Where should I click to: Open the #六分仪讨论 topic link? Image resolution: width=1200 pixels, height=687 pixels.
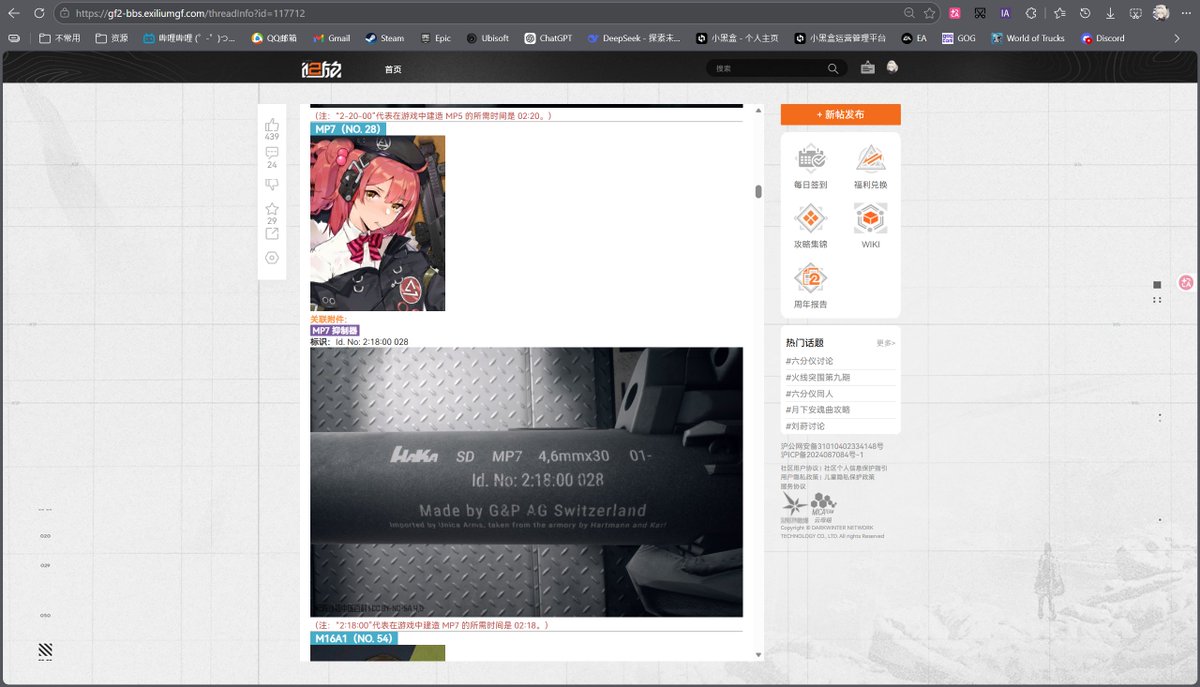810,360
